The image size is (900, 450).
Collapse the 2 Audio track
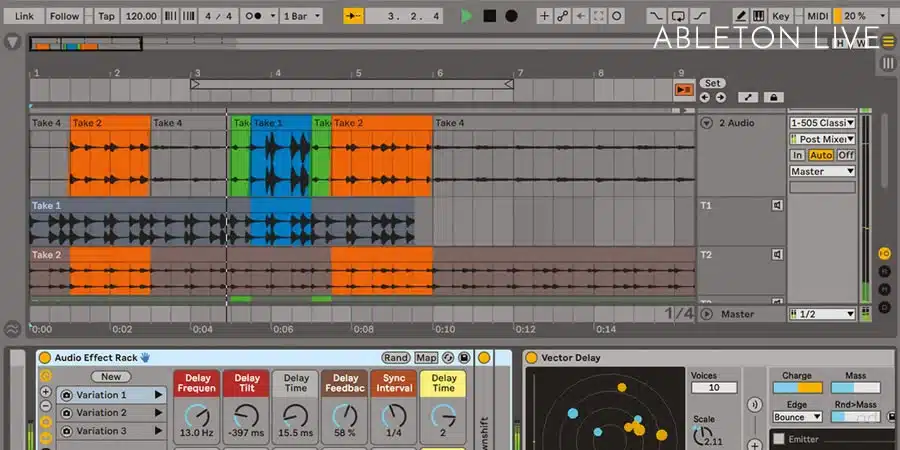click(x=706, y=123)
